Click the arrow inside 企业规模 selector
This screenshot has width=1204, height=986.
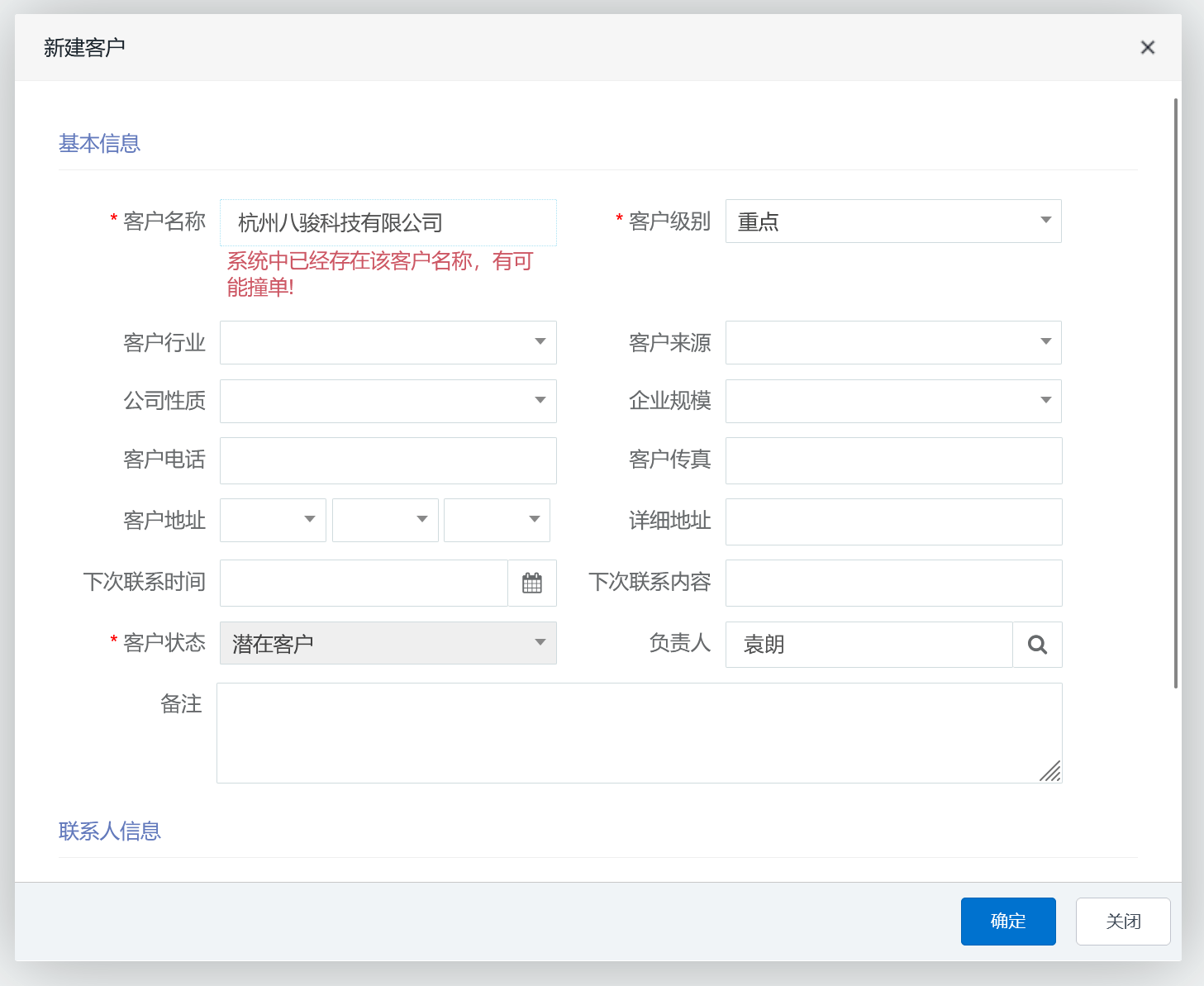pyautogui.click(x=1045, y=401)
